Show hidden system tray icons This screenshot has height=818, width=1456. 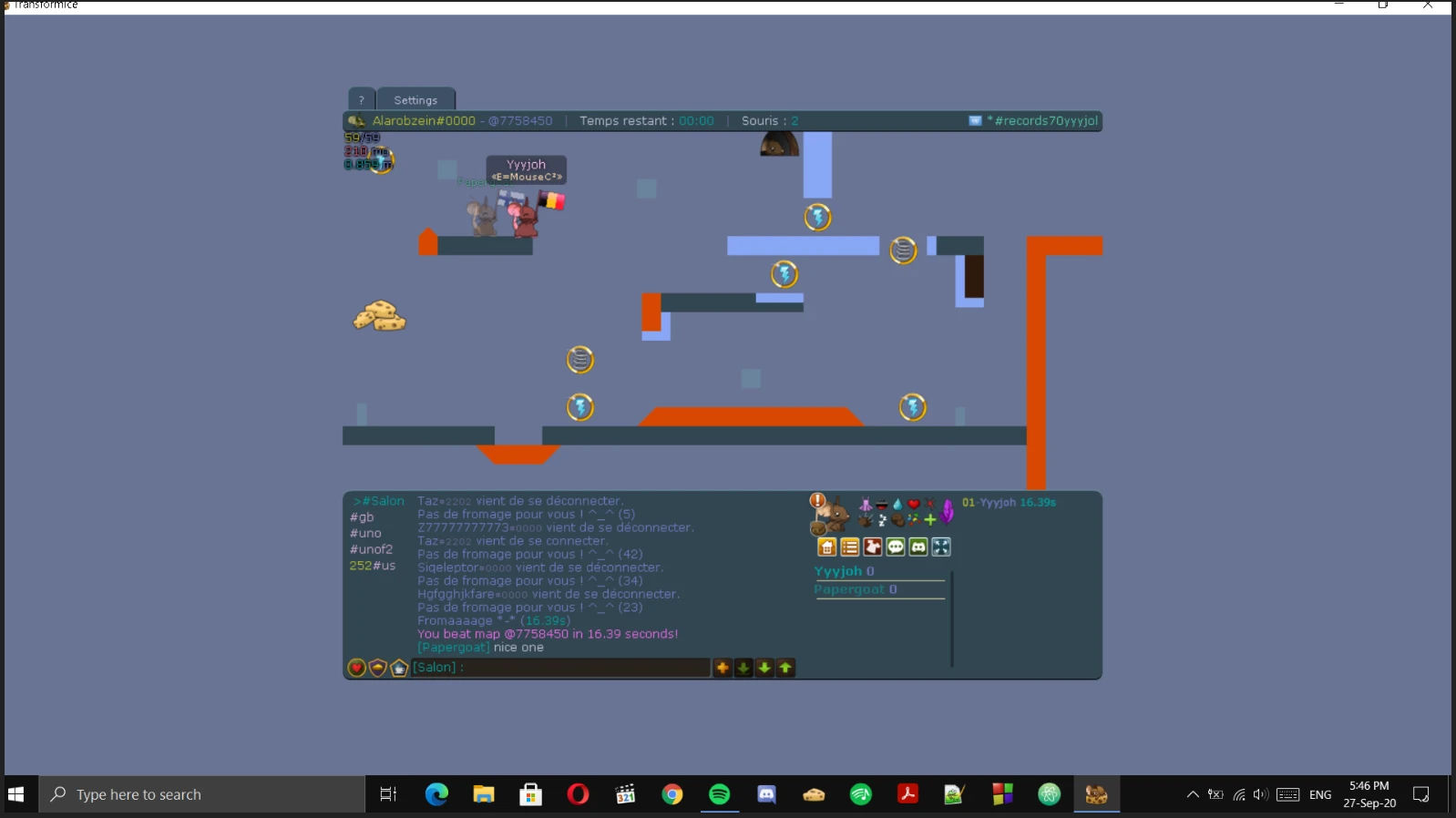(x=1193, y=794)
